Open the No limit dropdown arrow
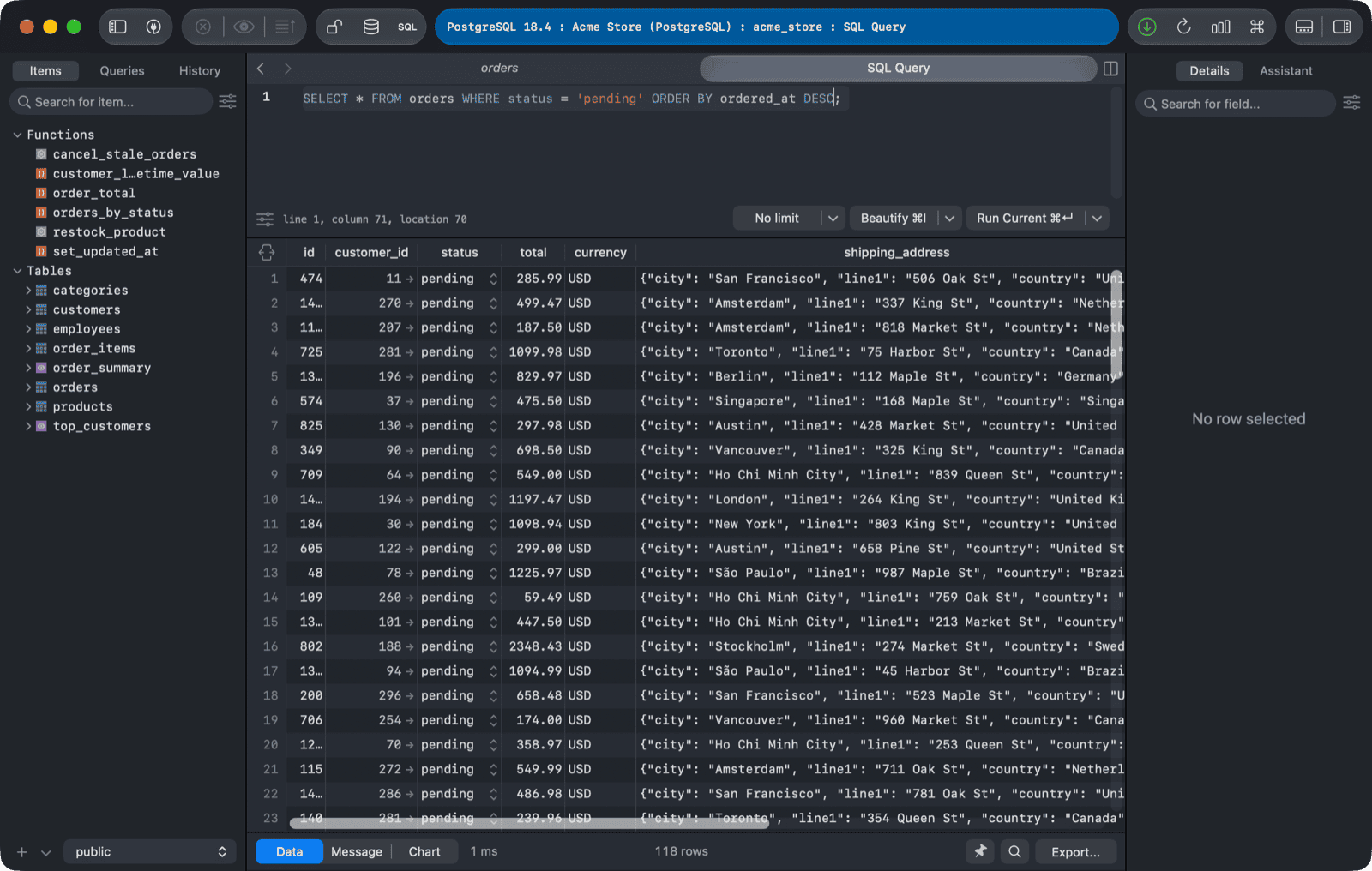Screen dimensions: 1372x871 point(833,219)
